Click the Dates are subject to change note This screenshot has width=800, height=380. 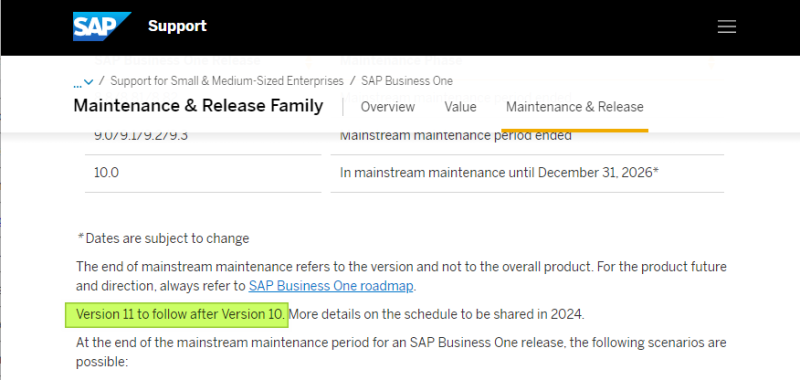(x=163, y=238)
